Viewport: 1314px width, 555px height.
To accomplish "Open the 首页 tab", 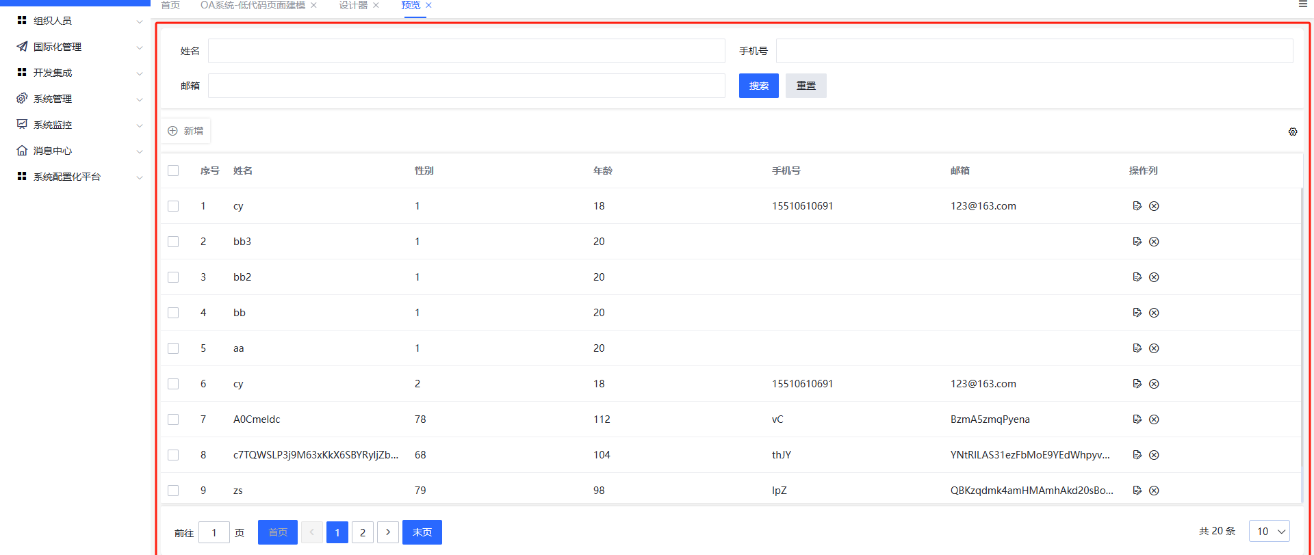I will pos(171,6).
